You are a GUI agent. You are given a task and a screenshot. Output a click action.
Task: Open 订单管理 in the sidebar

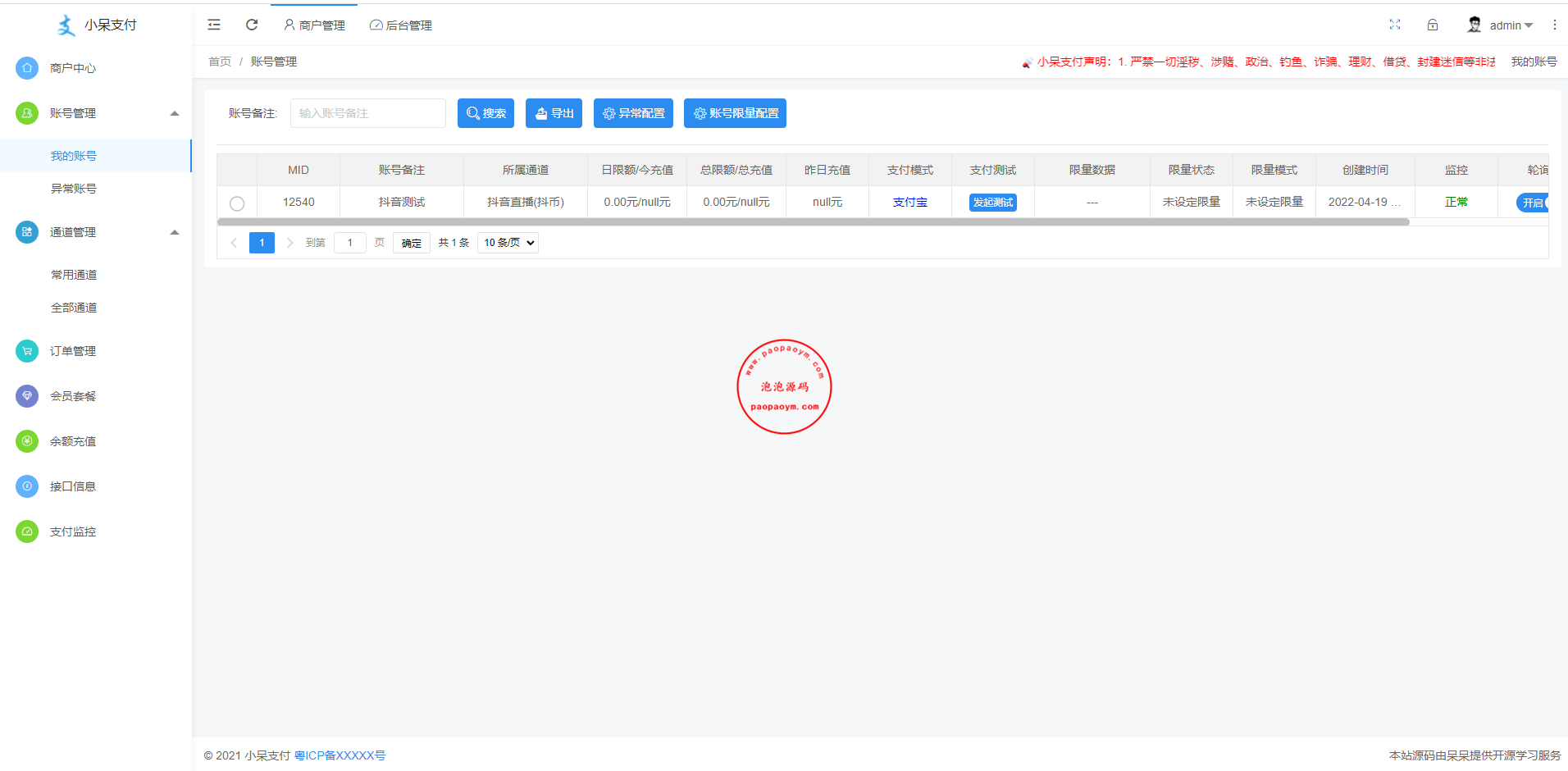click(72, 351)
